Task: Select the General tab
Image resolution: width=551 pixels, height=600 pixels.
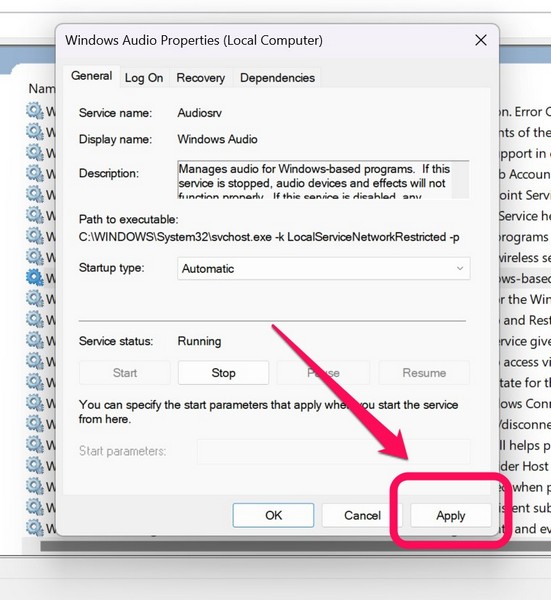Action: [91, 76]
